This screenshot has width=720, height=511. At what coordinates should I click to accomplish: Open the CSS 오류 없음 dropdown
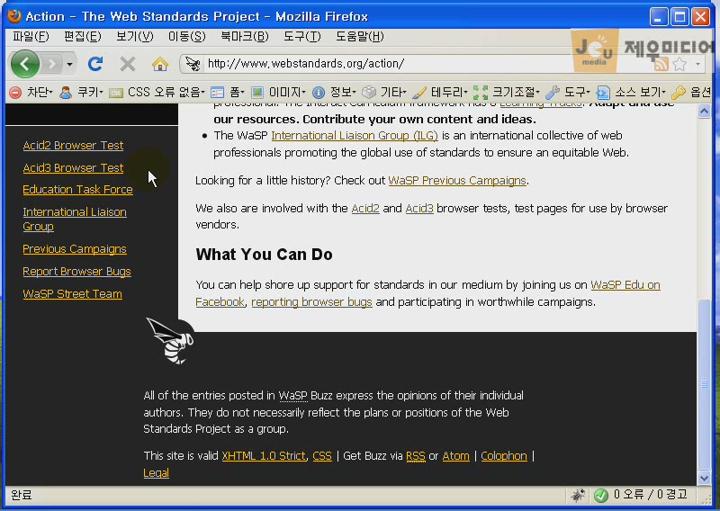click(166, 92)
